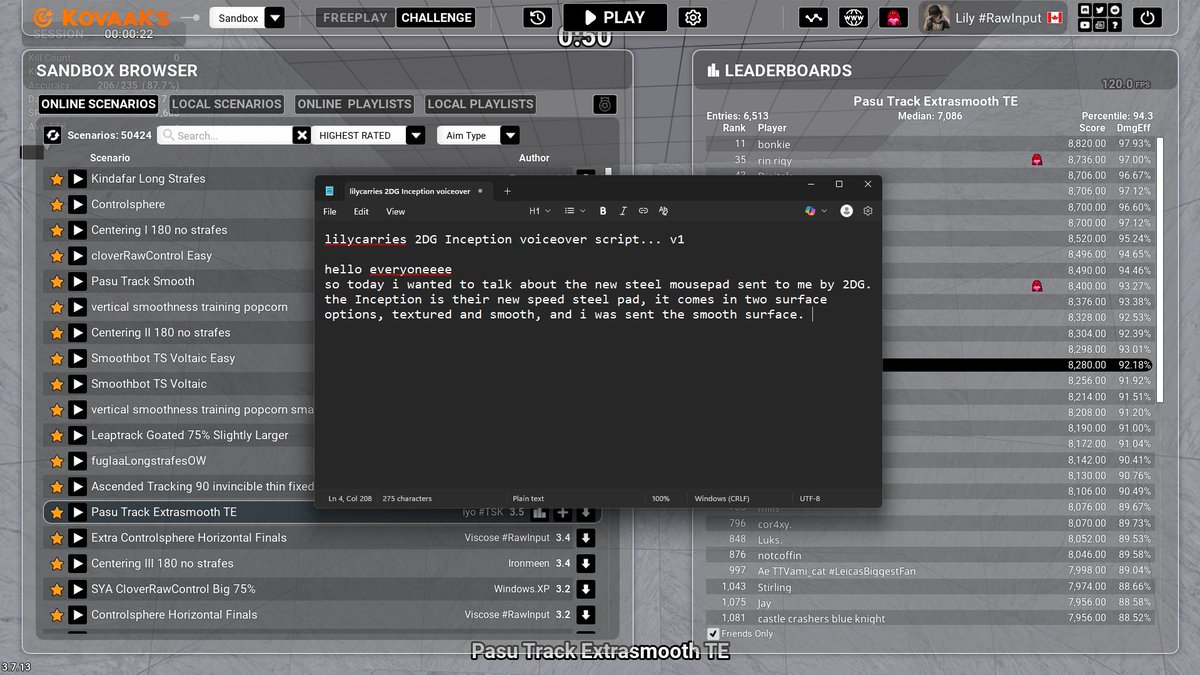Play Leaptrack Goated 75% Slightly Larger
The height and width of the screenshot is (675, 1200).
click(77, 436)
